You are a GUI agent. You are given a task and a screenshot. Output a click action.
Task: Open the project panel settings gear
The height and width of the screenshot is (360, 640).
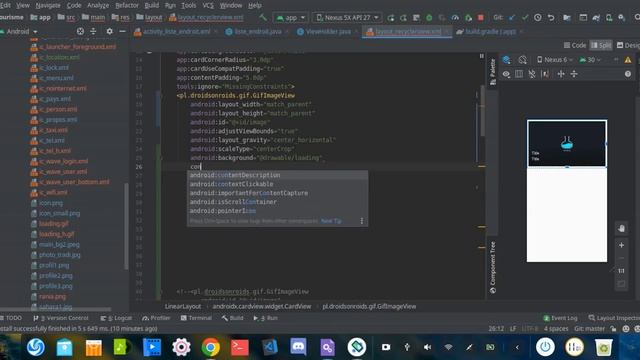[109, 31]
